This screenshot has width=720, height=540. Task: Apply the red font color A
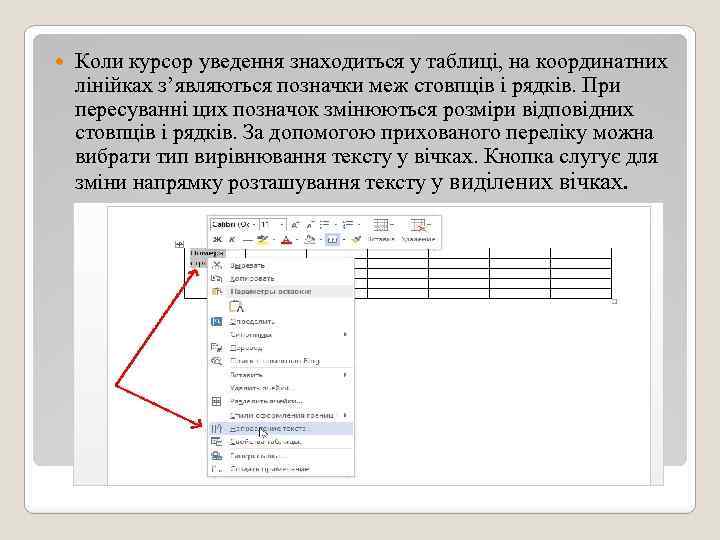click(286, 239)
